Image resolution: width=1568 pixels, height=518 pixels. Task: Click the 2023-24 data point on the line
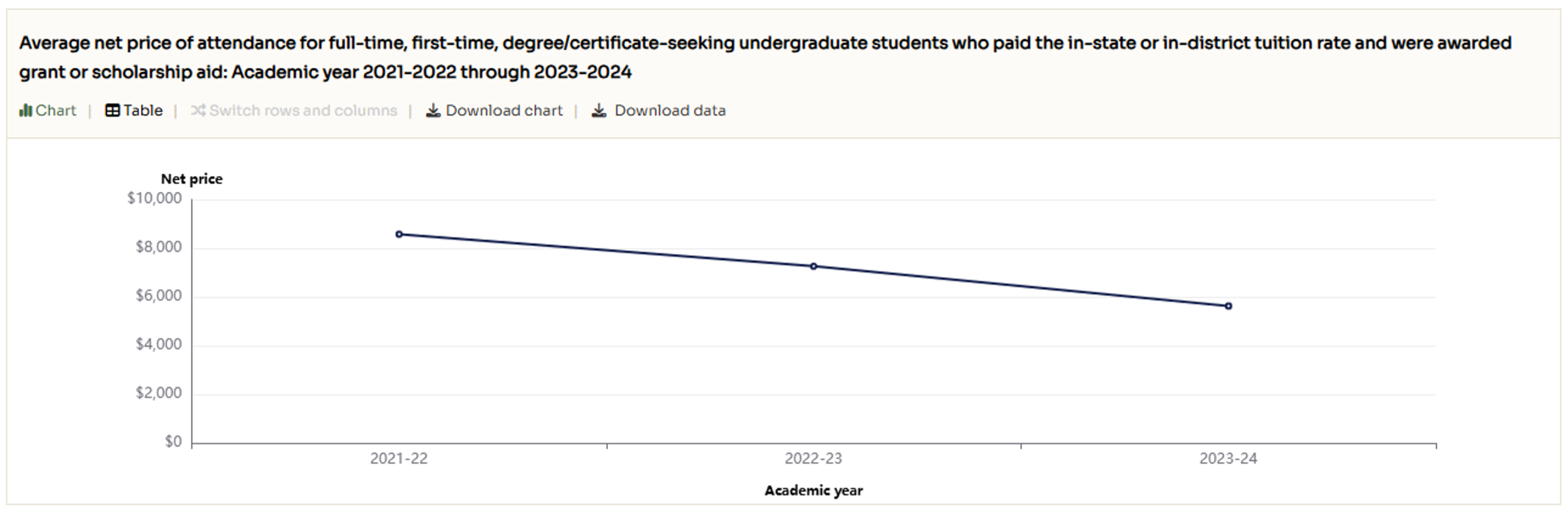click(x=1229, y=306)
